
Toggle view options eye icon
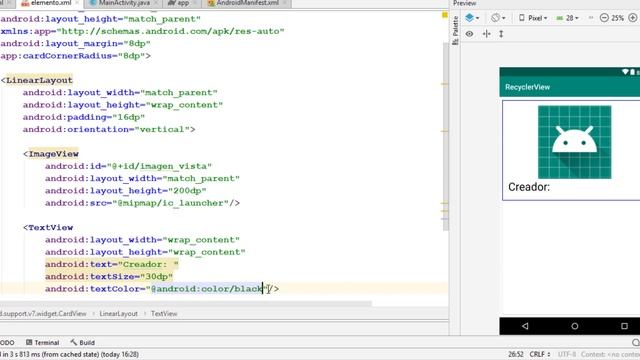[469, 34]
